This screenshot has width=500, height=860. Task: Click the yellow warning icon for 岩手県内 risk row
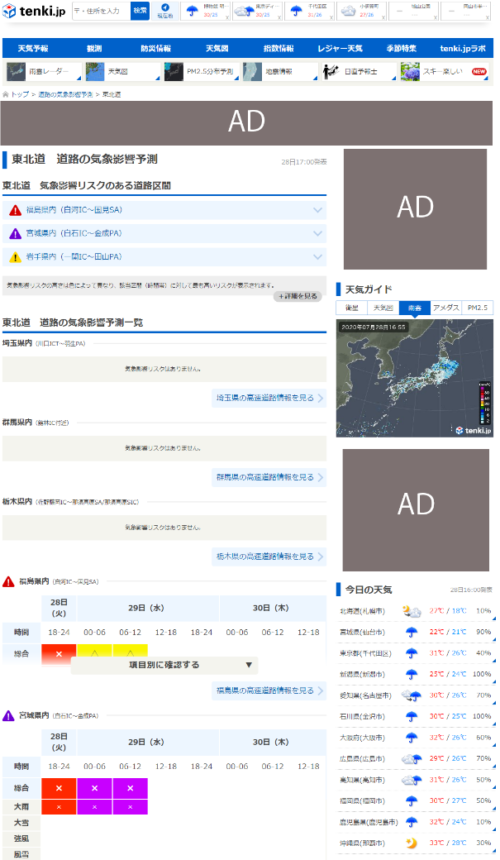point(15,257)
